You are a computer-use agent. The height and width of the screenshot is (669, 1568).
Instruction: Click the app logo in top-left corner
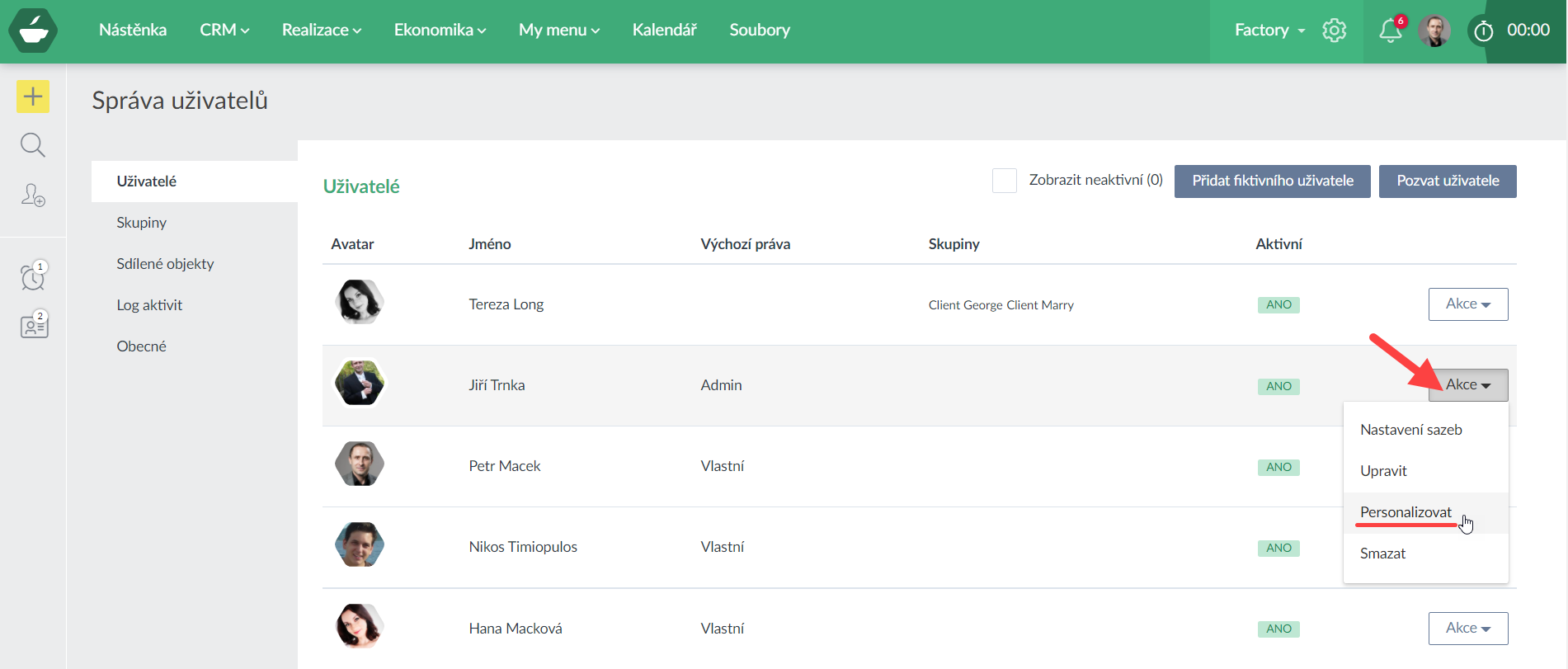tap(33, 31)
